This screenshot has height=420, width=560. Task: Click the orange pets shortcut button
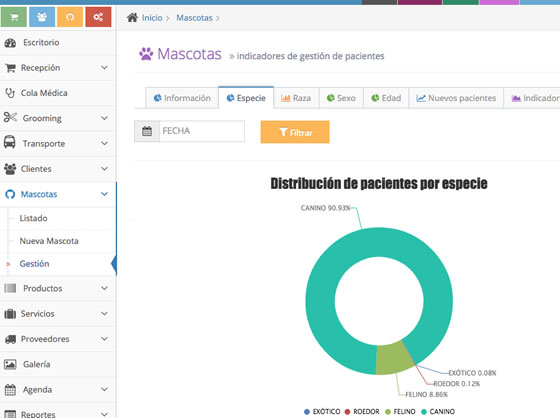tap(70, 17)
